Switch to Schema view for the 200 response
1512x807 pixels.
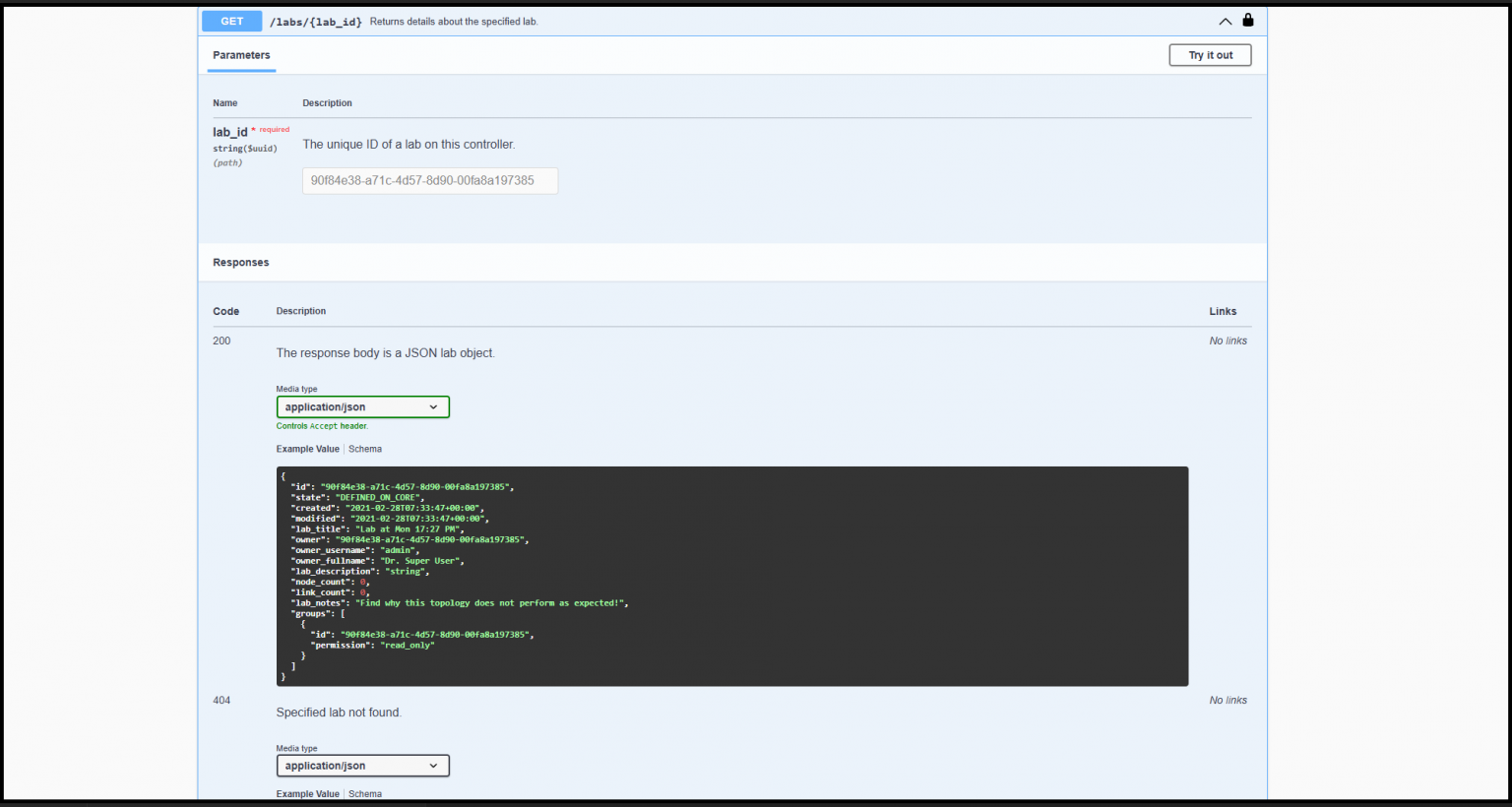[x=364, y=449]
